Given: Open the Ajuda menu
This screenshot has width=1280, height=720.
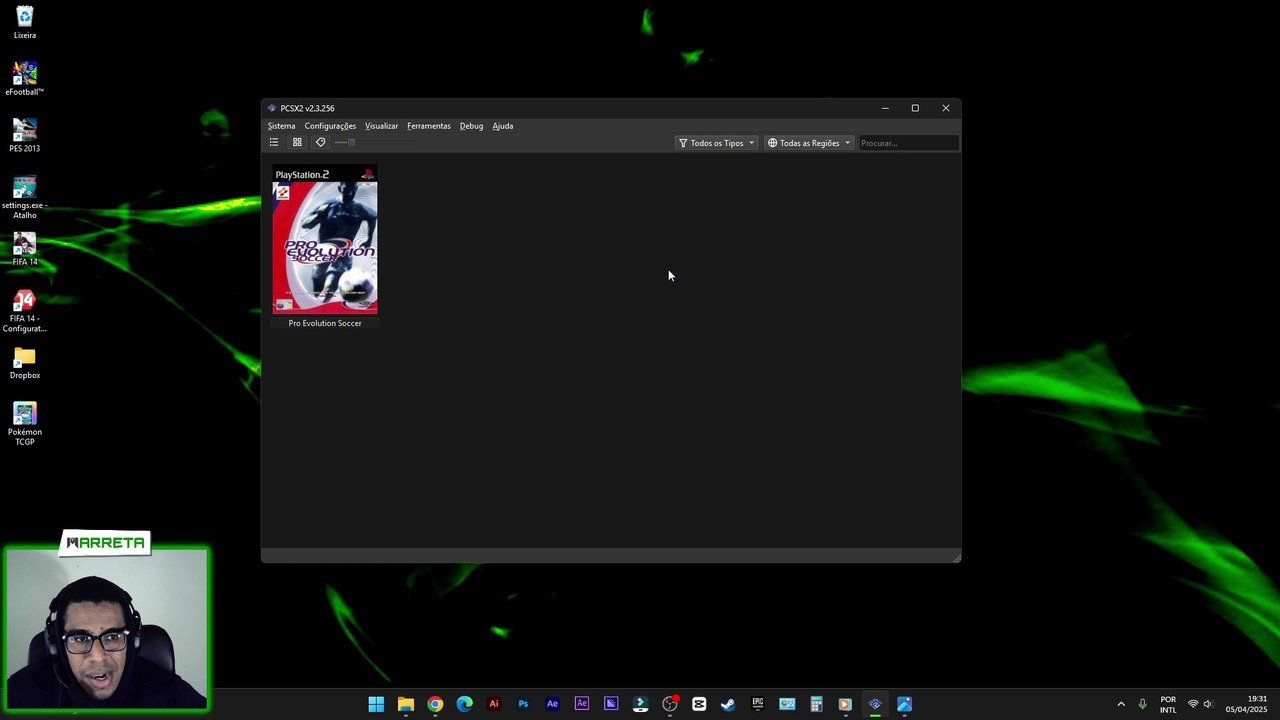Looking at the screenshot, I should pos(503,126).
